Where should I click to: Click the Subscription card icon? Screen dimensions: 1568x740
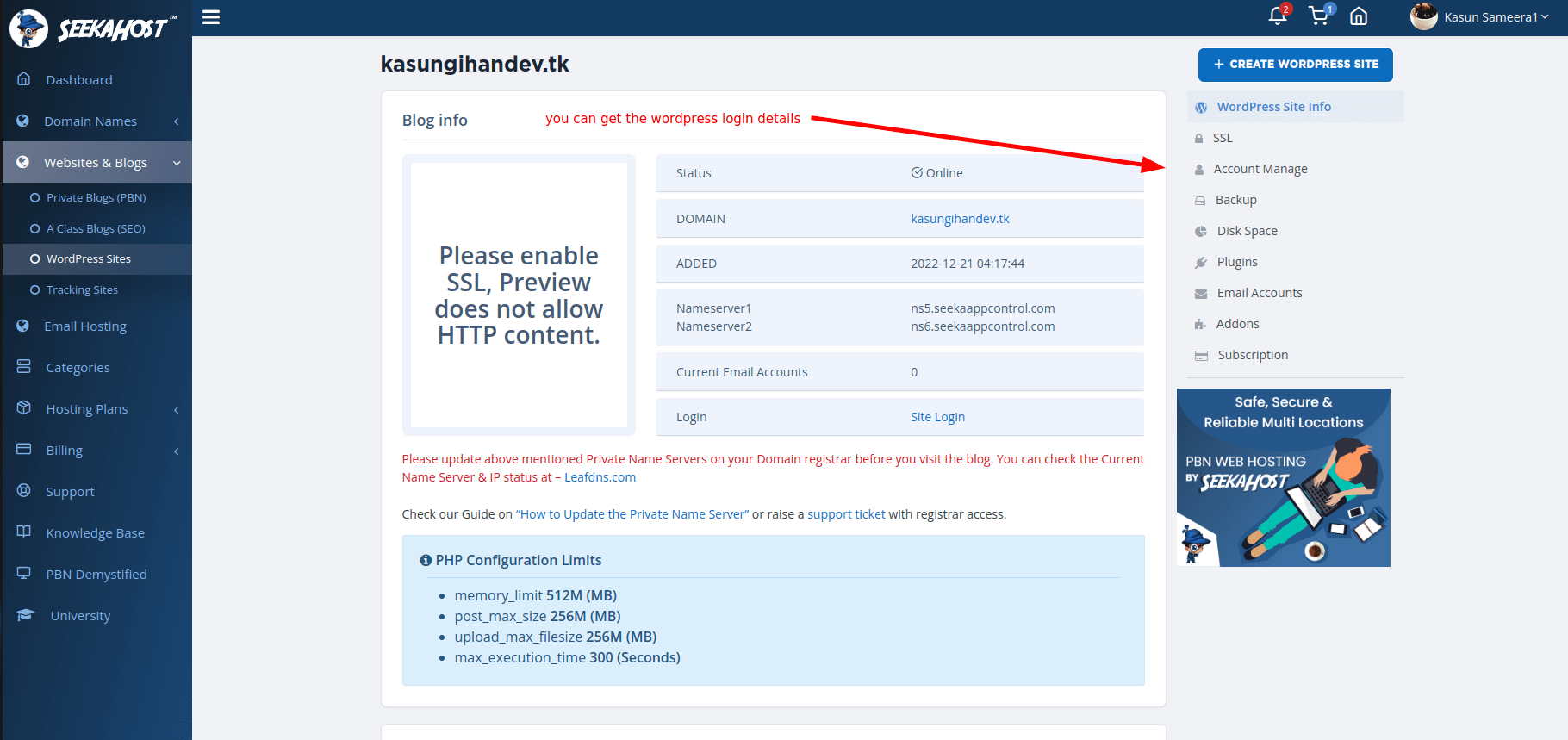[x=1201, y=356]
